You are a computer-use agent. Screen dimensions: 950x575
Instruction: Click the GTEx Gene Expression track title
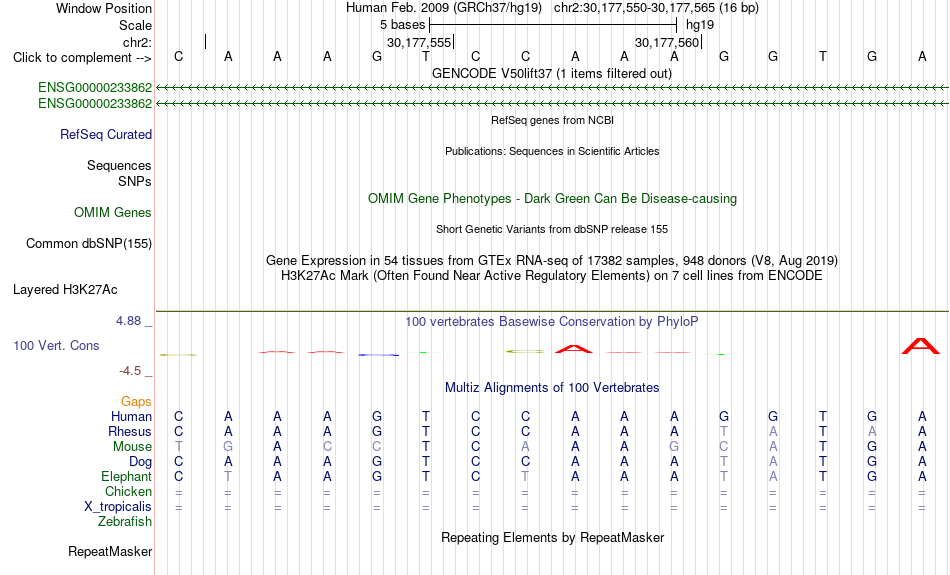click(552, 261)
